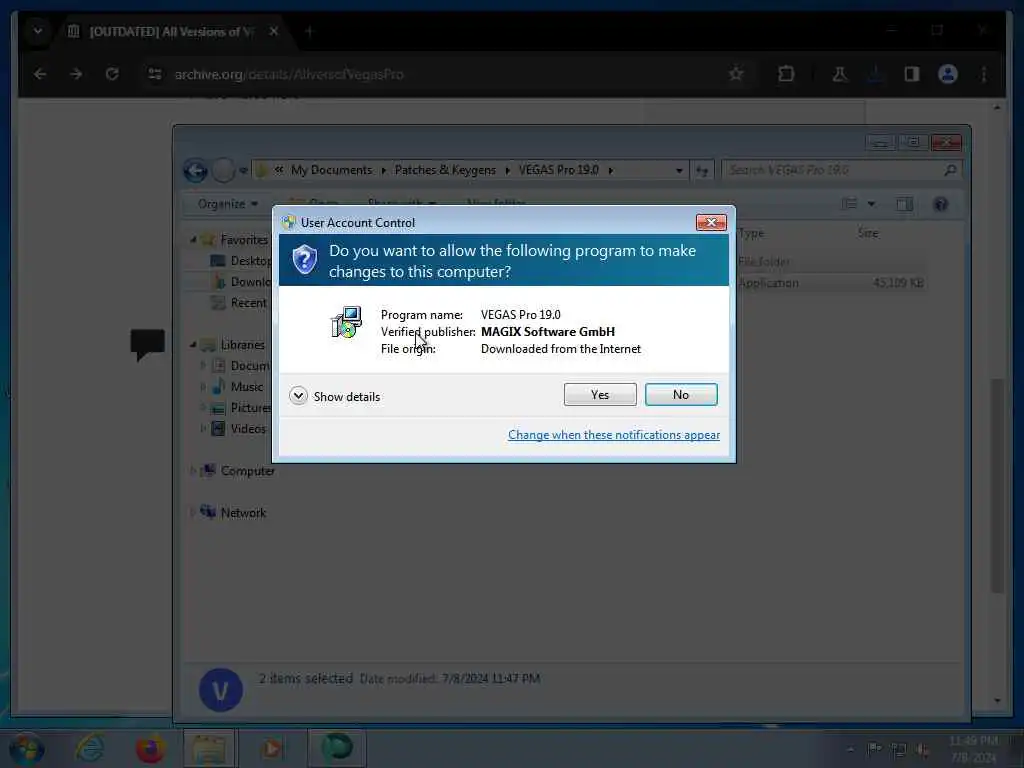Select Recent Places under Favorites
The height and width of the screenshot is (768, 1024).
point(238,302)
